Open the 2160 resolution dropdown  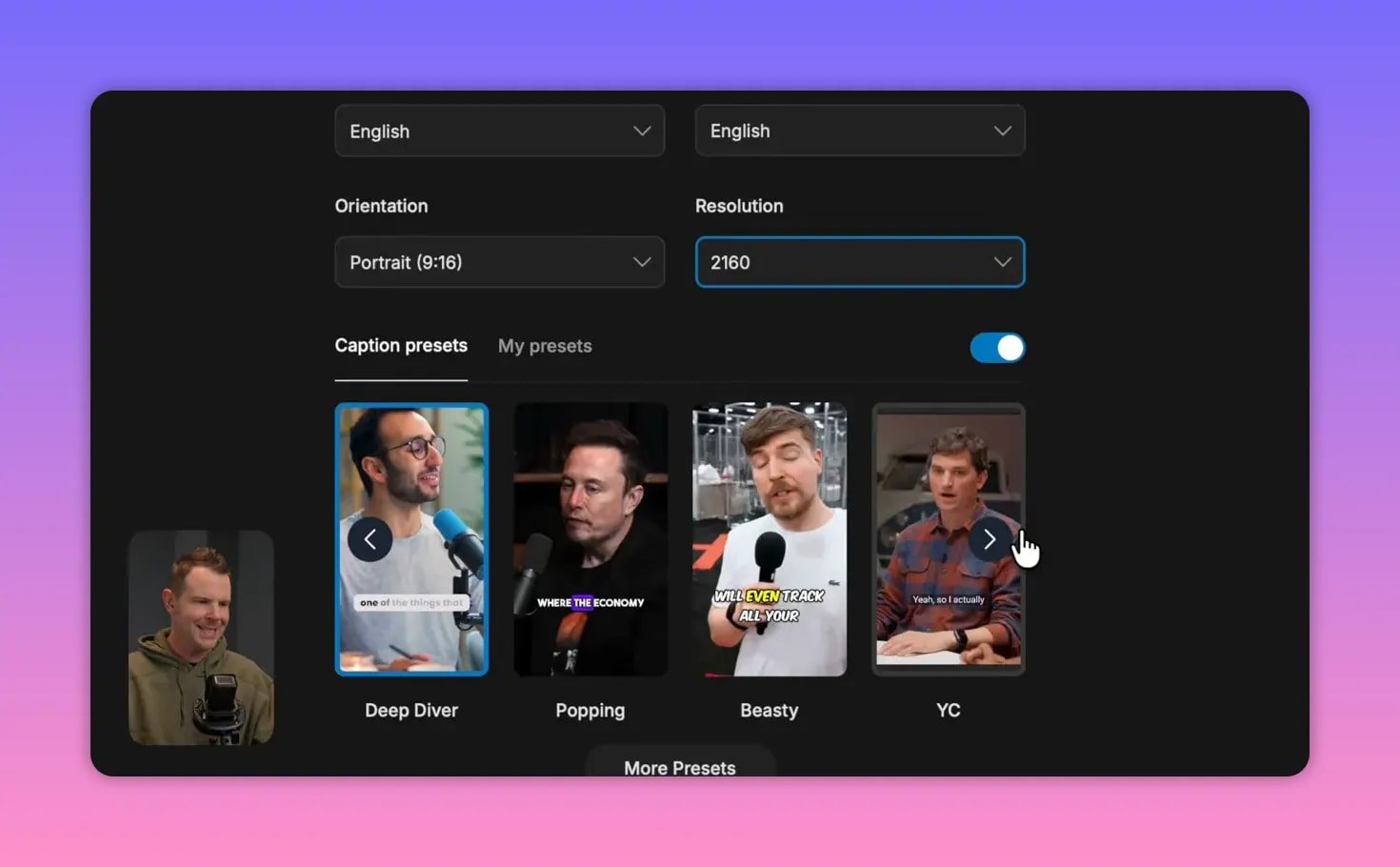[x=859, y=262]
